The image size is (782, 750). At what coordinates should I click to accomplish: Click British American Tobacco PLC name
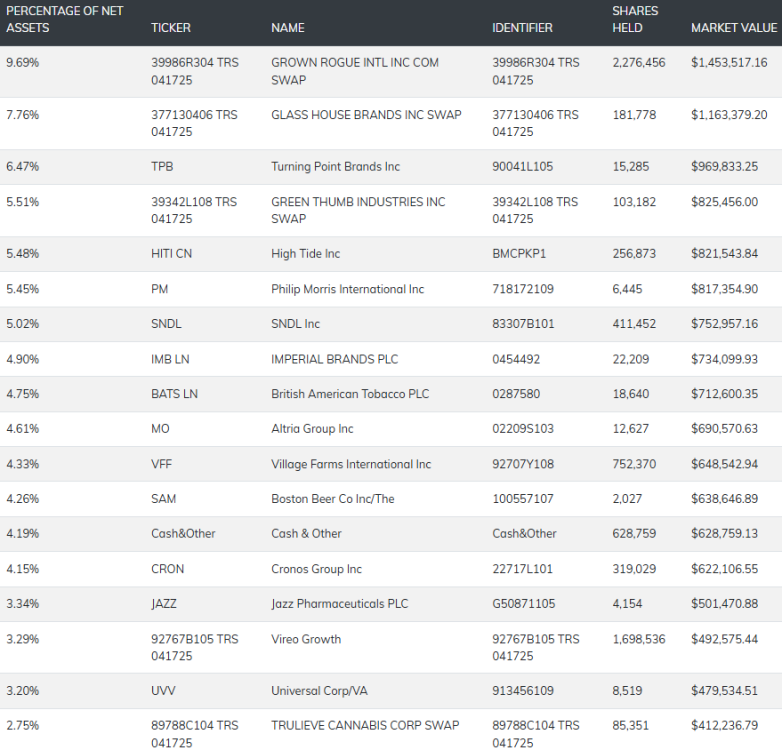pos(350,394)
